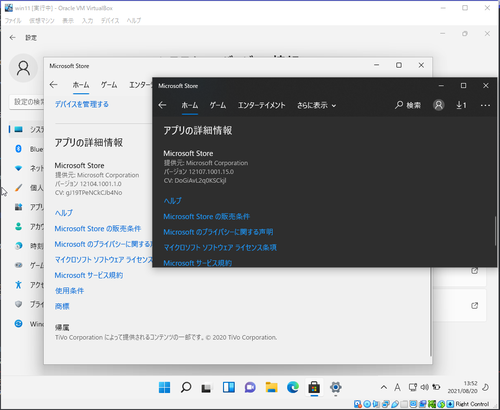Select ゲーム tab in light Store
The height and width of the screenshot is (410, 500).
pos(109,85)
